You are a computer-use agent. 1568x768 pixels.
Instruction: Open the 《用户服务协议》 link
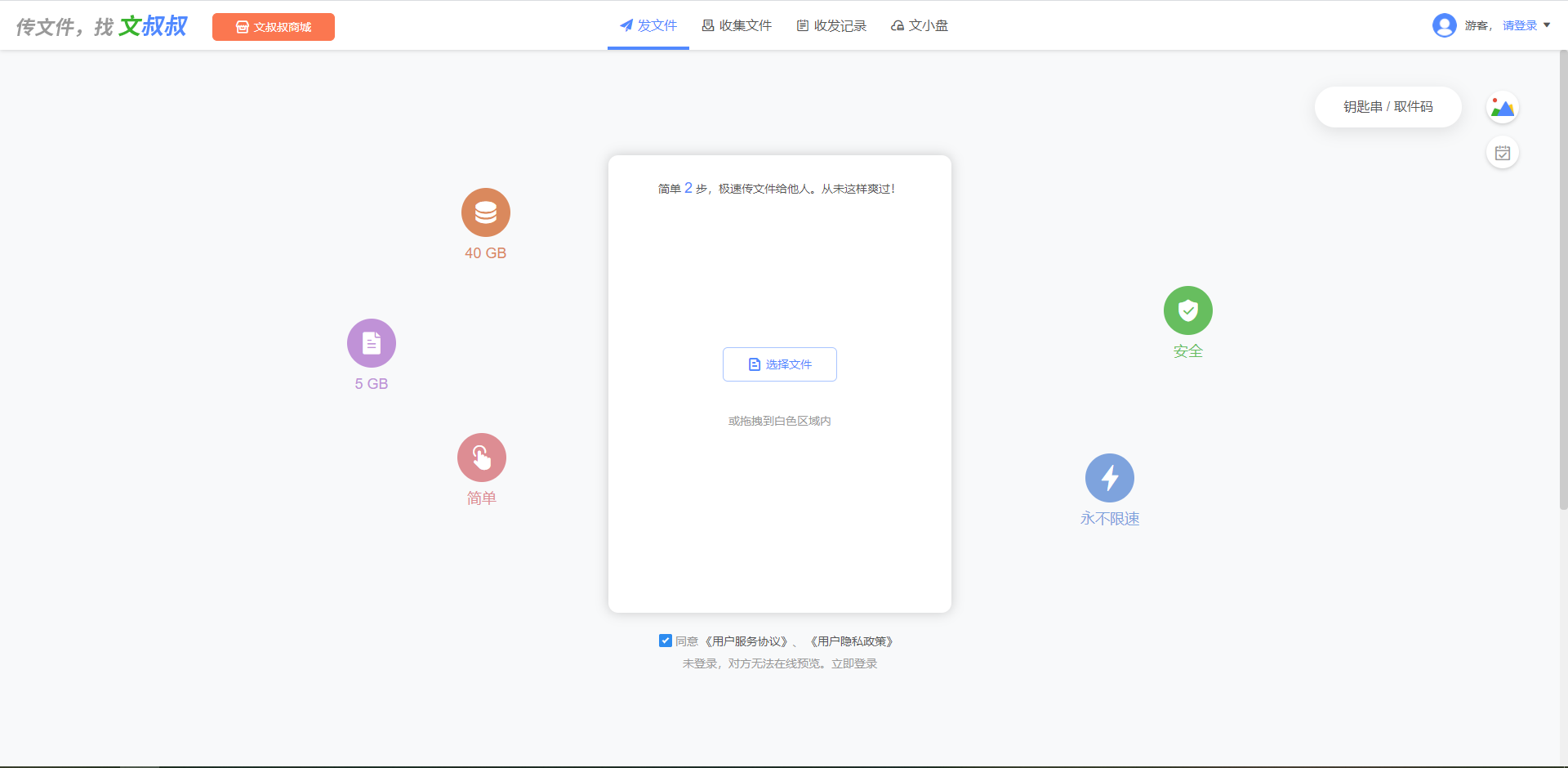click(746, 641)
